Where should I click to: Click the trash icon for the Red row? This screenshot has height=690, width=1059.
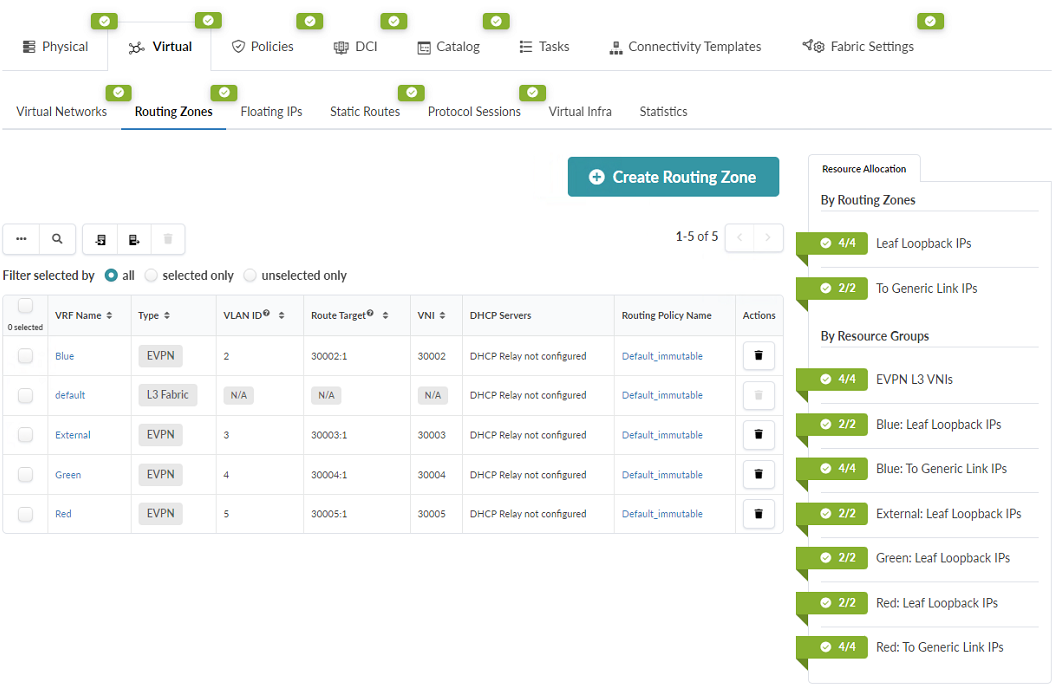pyautogui.click(x=758, y=514)
